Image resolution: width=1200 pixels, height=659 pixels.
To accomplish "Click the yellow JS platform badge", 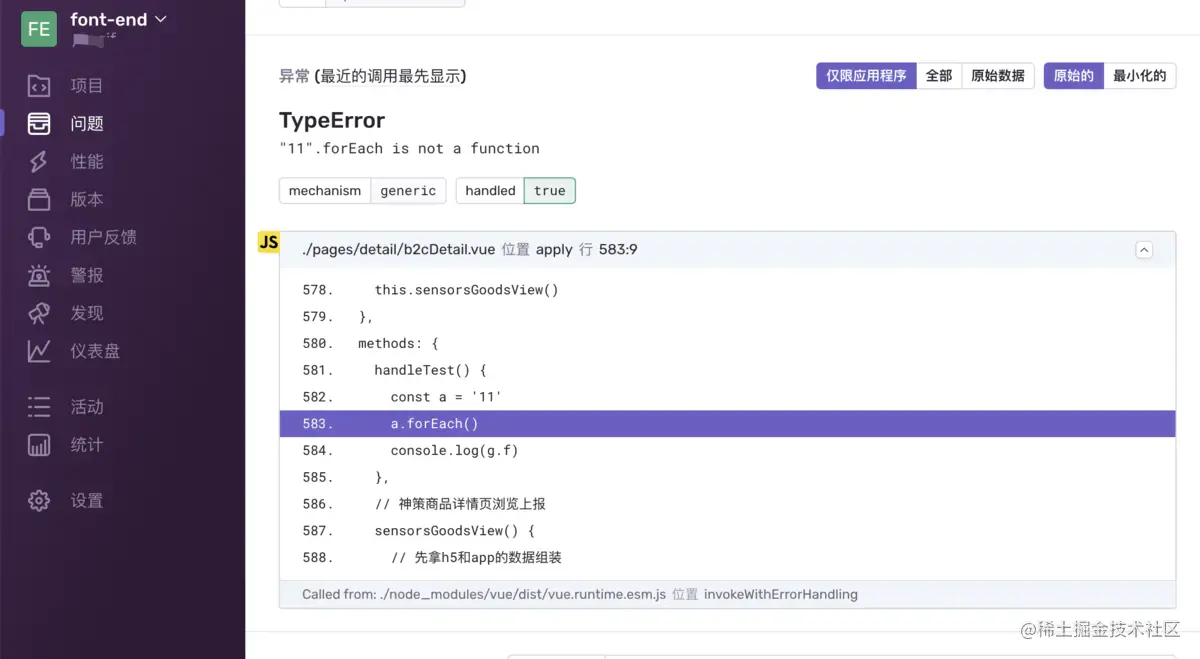I will click(x=269, y=242).
